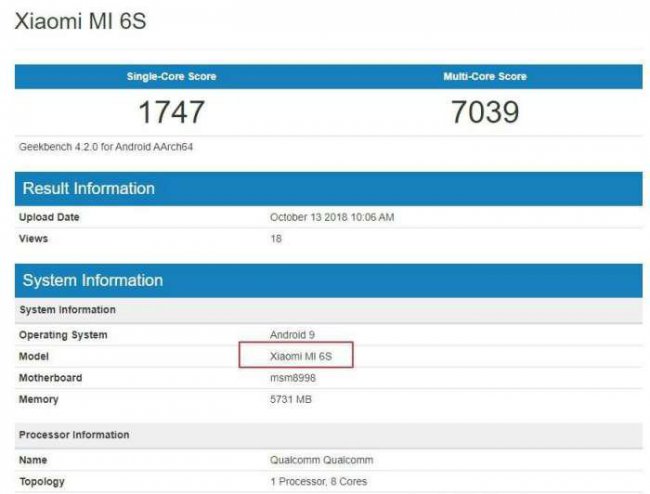Select the single-core score value 1747
Viewport: 650px width, 494px height.
[x=172, y=112]
